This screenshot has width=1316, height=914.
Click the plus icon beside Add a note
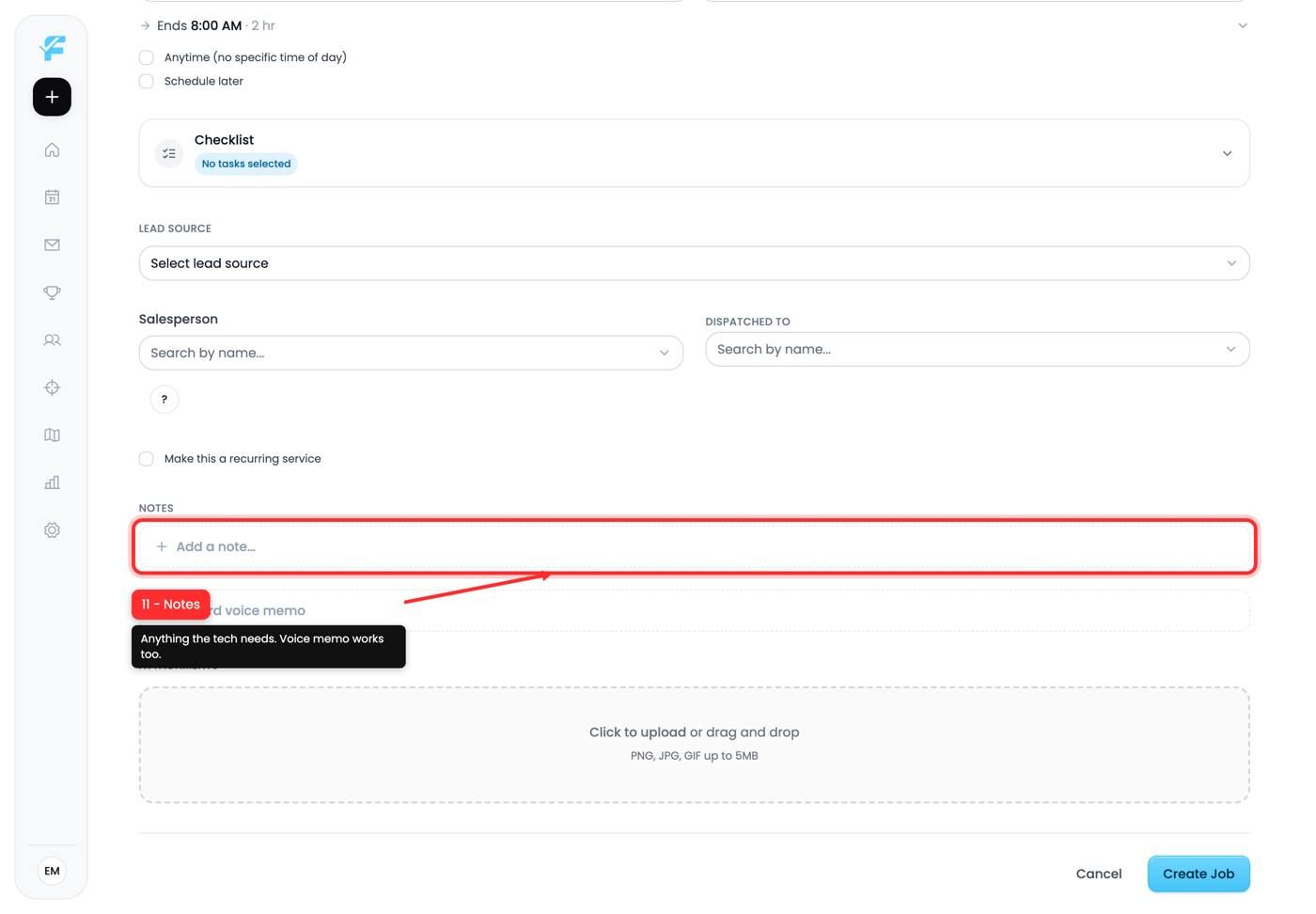pos(162,546)
